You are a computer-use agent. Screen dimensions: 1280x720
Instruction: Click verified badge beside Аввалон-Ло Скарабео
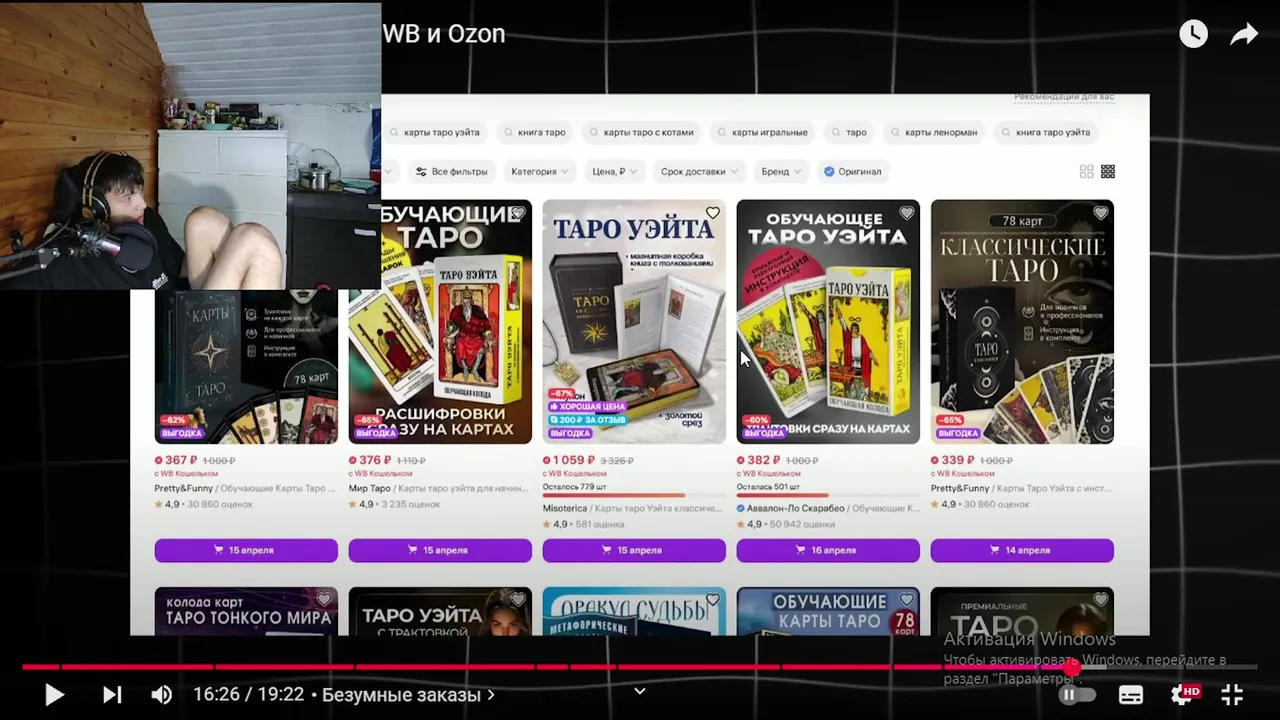point(741,508)
